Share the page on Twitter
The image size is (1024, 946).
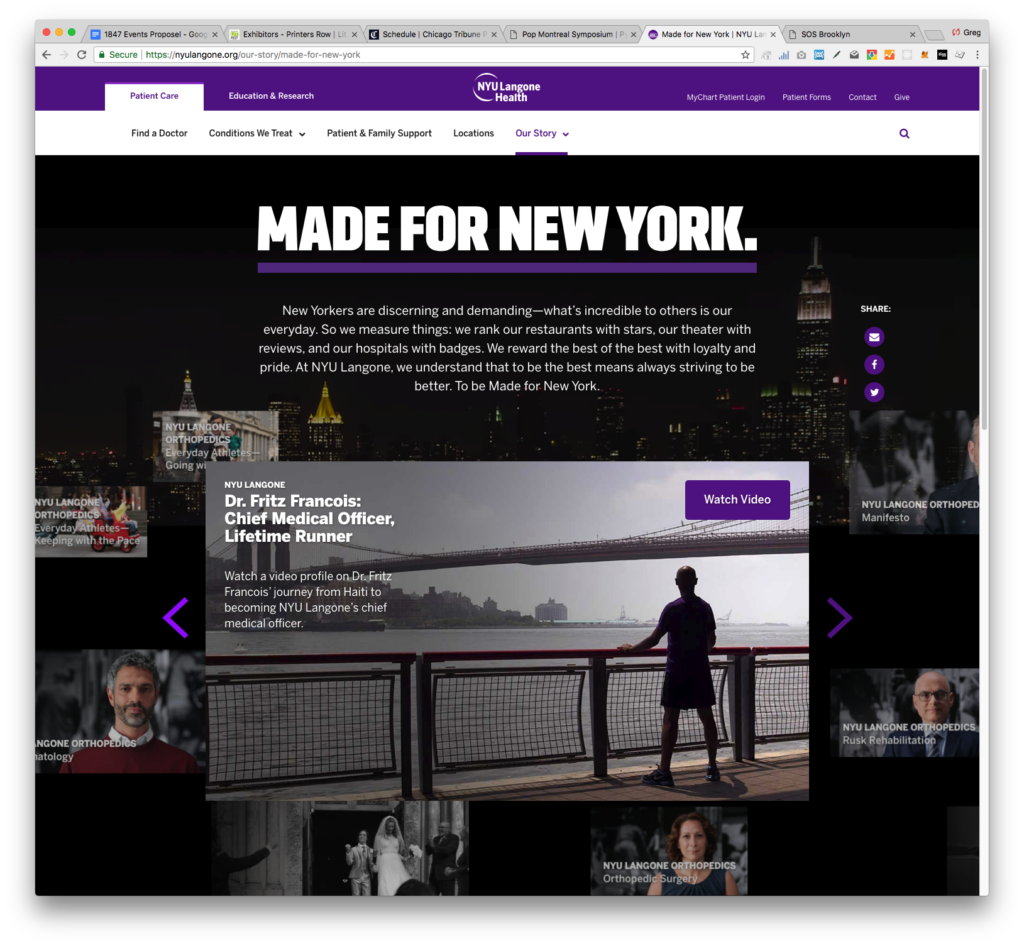pos(874,392)
